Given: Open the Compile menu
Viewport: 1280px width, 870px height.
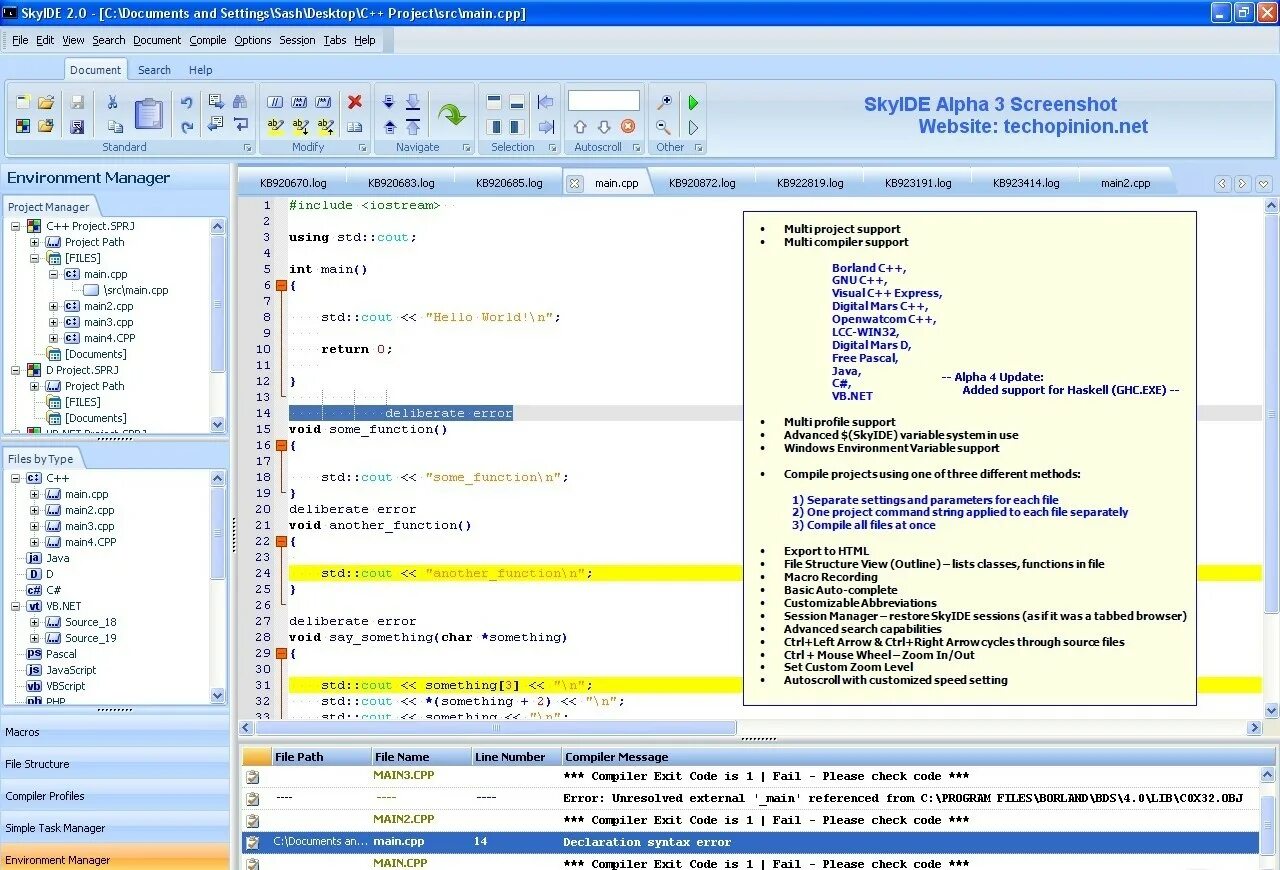Looking at the screenshot, I should [x=208, y=40].
